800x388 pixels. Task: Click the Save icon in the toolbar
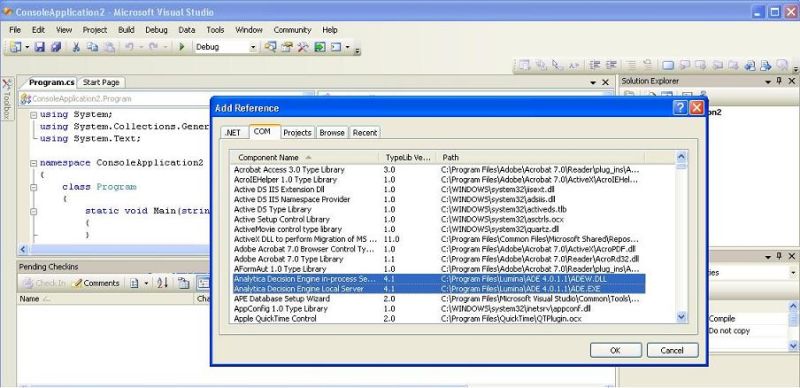(x=40, y=47)
